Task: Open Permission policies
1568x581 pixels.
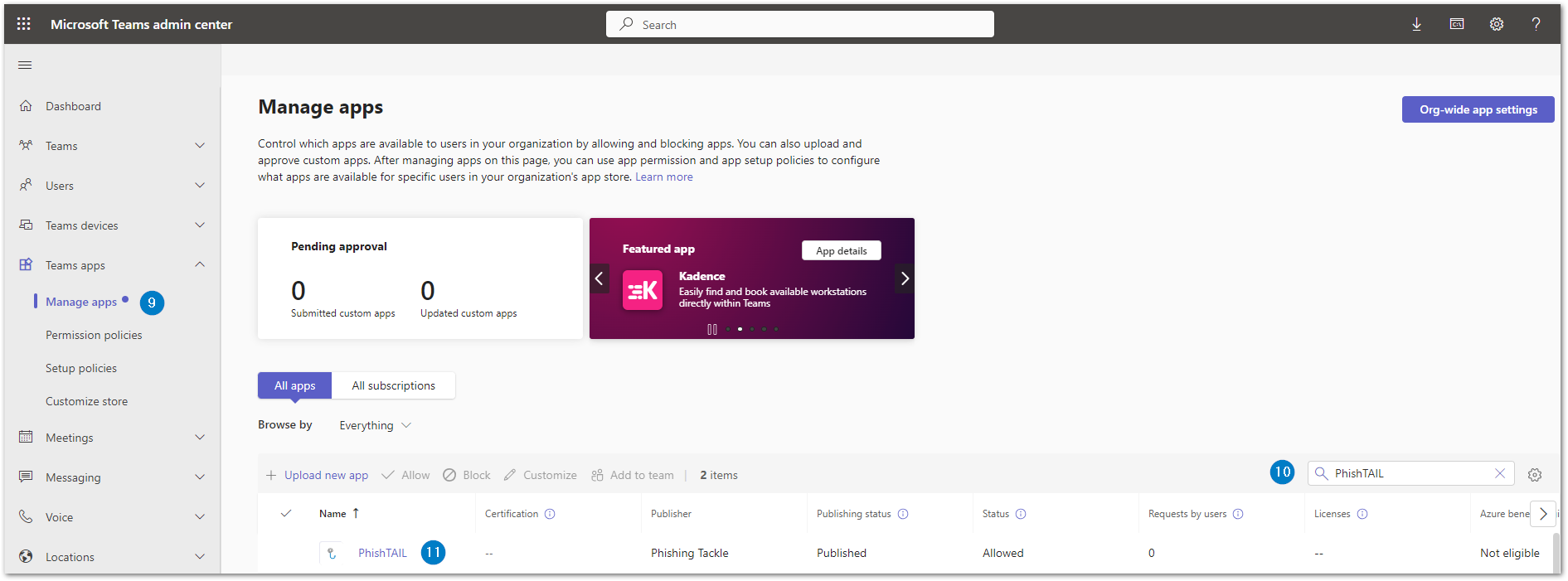Action: (x=94, y=335)
